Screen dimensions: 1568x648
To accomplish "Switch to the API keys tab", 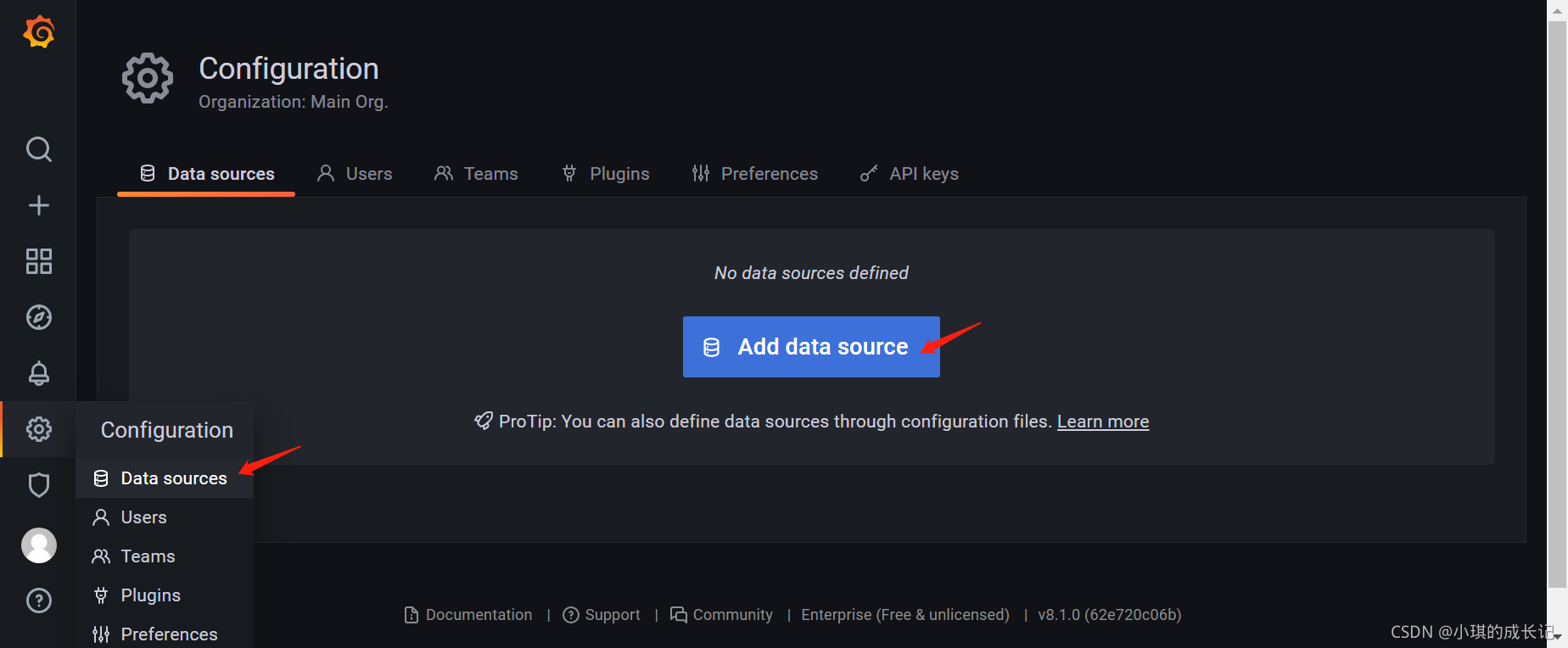I will click(909, 174).
